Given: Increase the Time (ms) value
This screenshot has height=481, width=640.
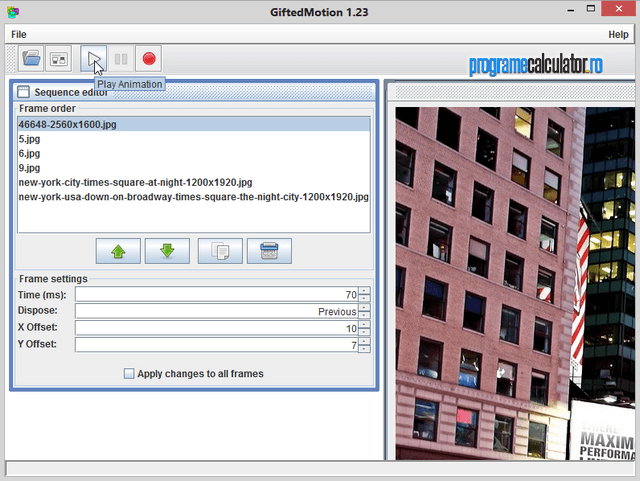Looking at the screenshot, I should [x=364, y=291].
